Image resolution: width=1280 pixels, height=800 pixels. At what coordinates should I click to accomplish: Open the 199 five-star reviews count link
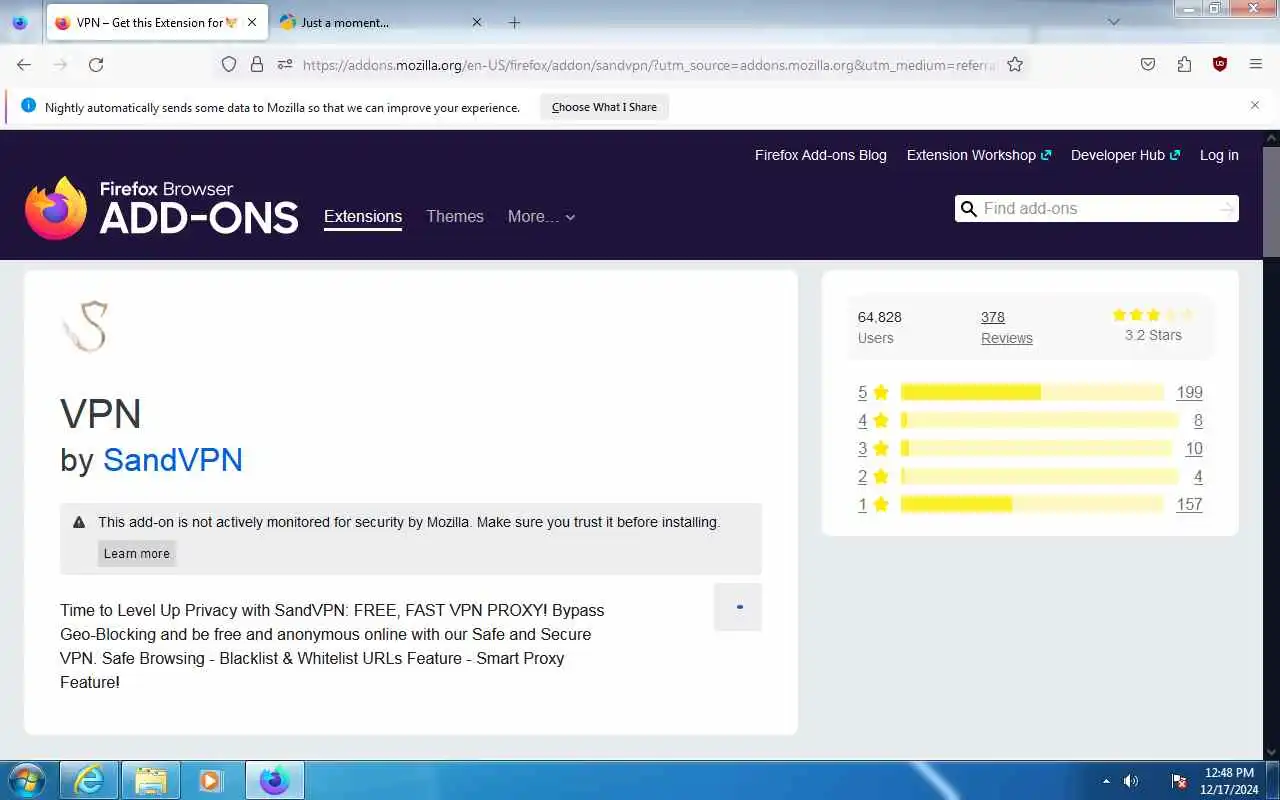tap(1189, 392)
